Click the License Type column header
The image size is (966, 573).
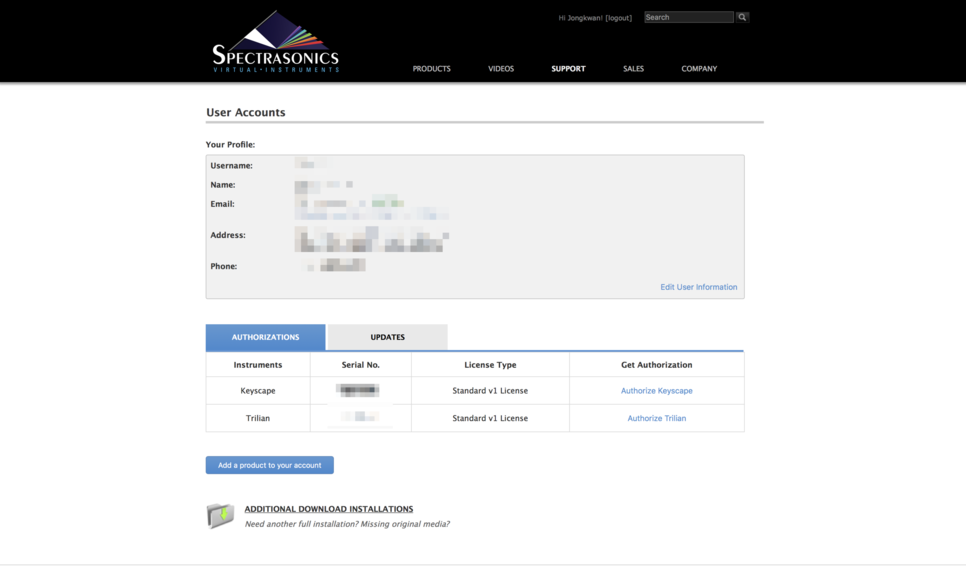click(490, 365)
